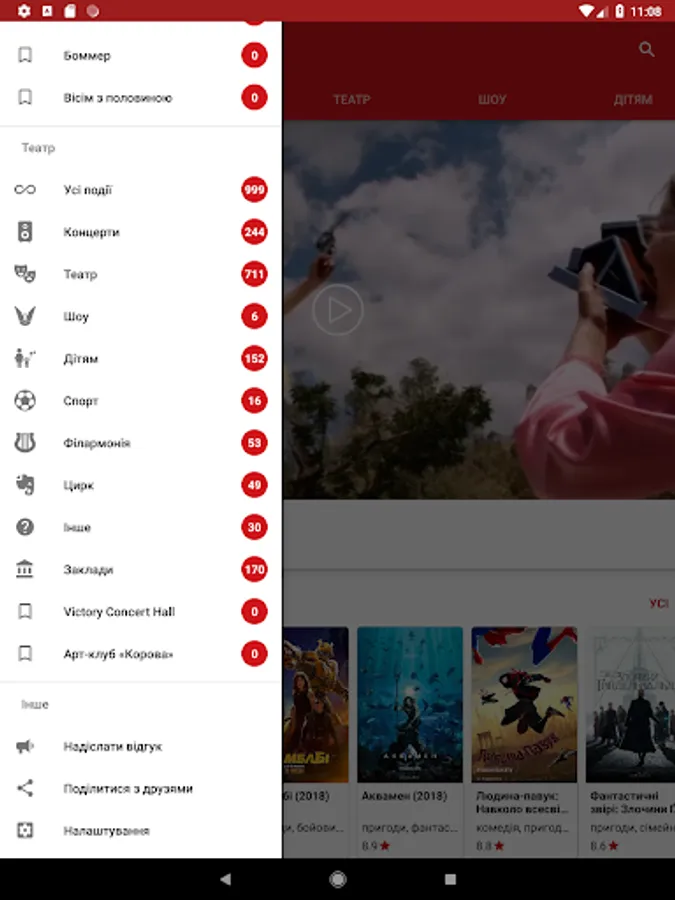The width and height of the screenshot is (675, 900).
Task: Open Арт-клуб «Корова» bookmark entry
Action: (118, 654)
